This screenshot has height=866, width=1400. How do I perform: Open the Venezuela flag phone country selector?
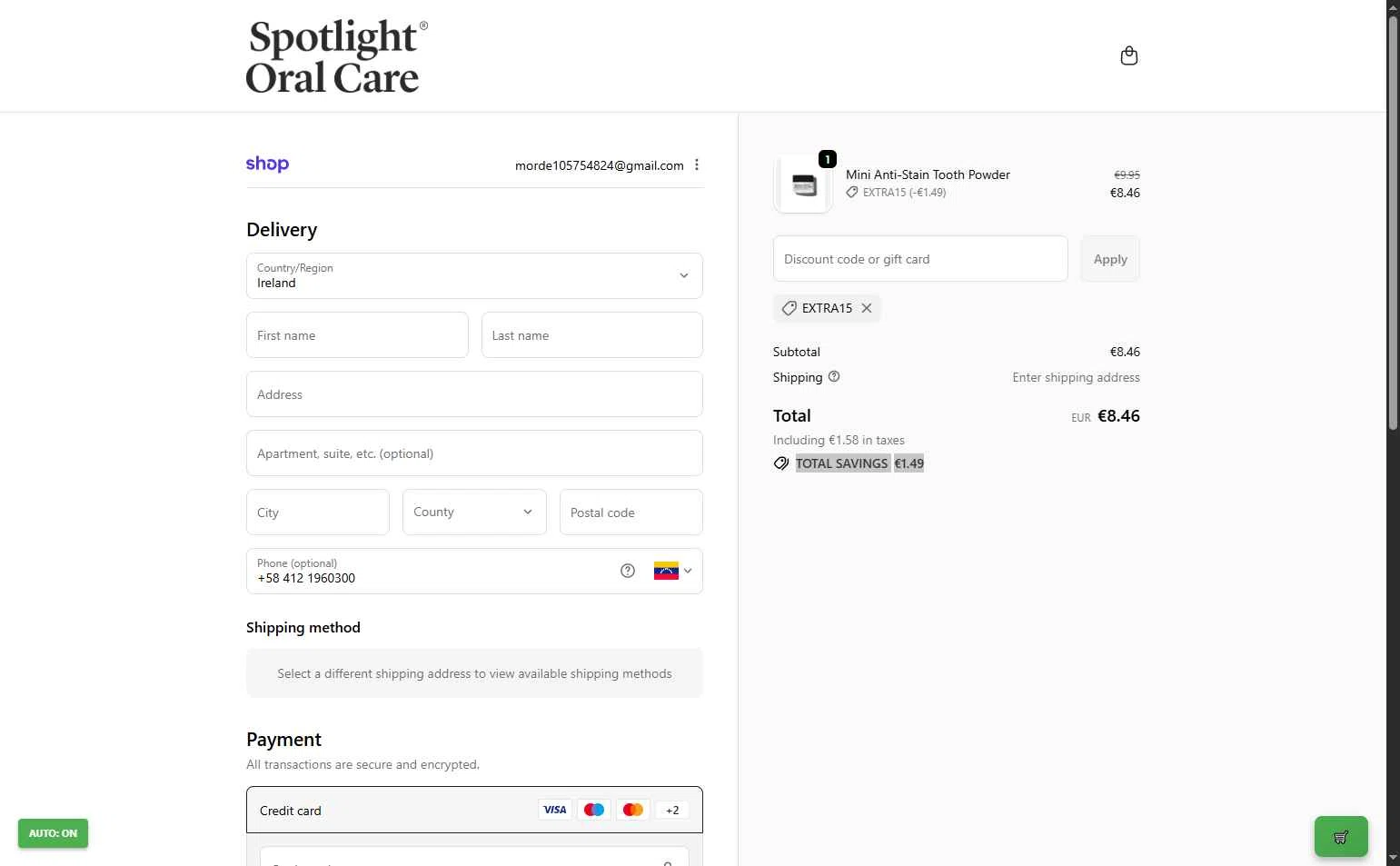673,571
